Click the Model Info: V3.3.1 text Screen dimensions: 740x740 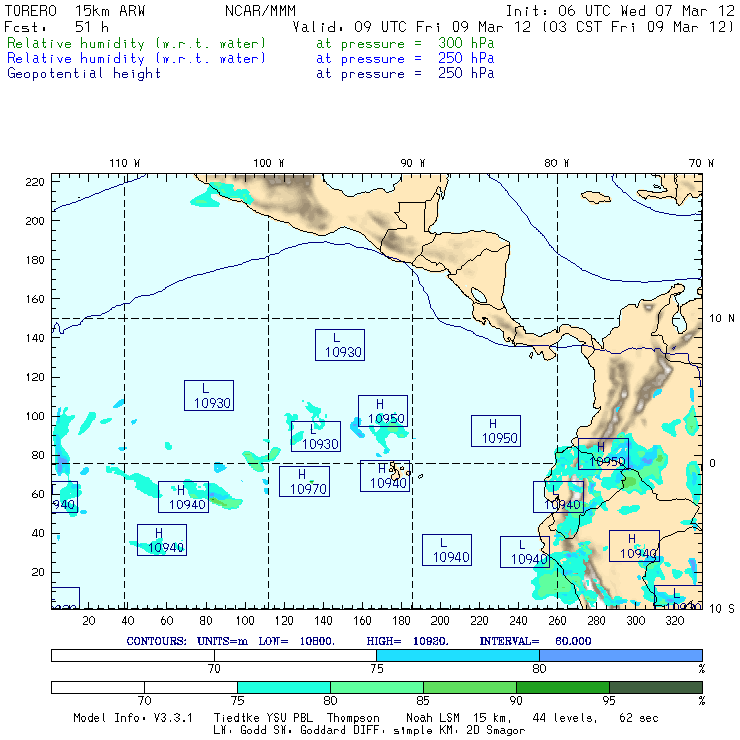(x=133, y=718)
